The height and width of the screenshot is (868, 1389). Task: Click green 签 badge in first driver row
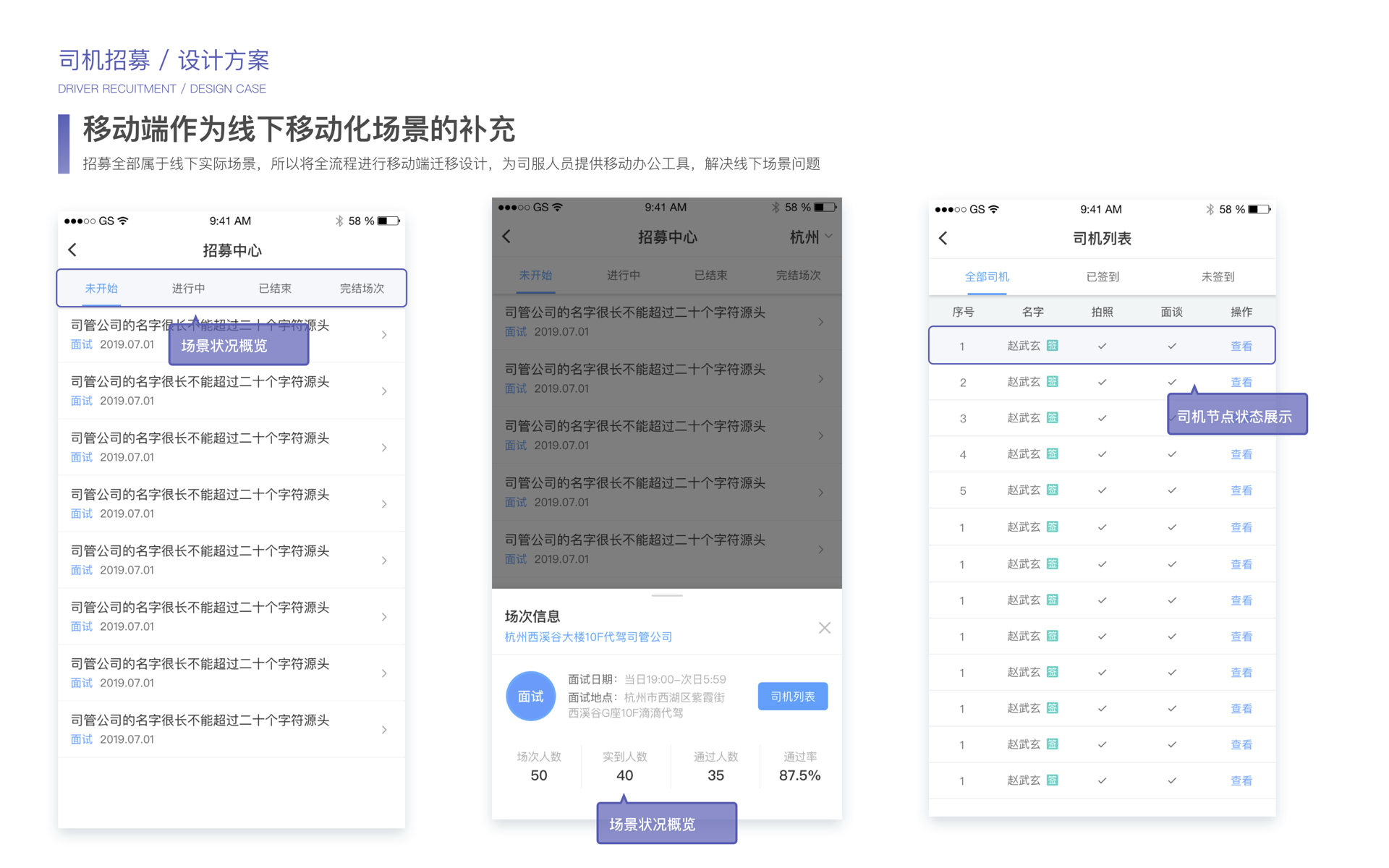click(x=1053, y=346)
